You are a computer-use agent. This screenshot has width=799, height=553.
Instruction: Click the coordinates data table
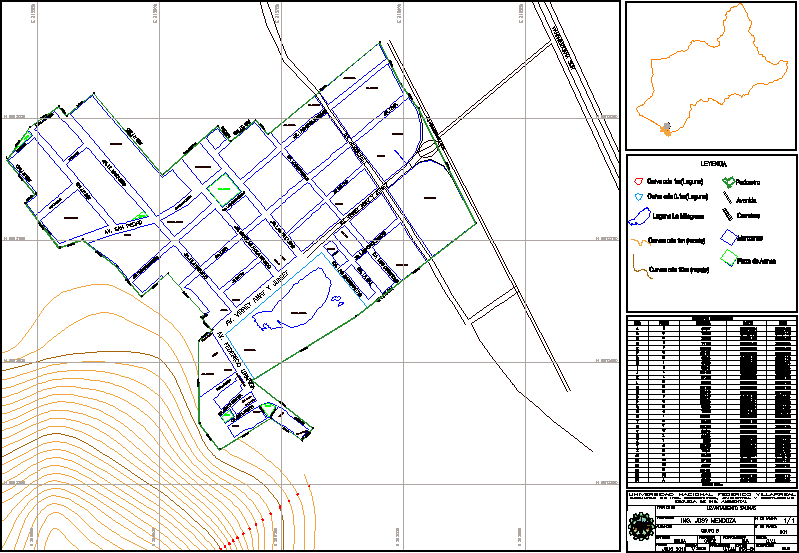711,402
